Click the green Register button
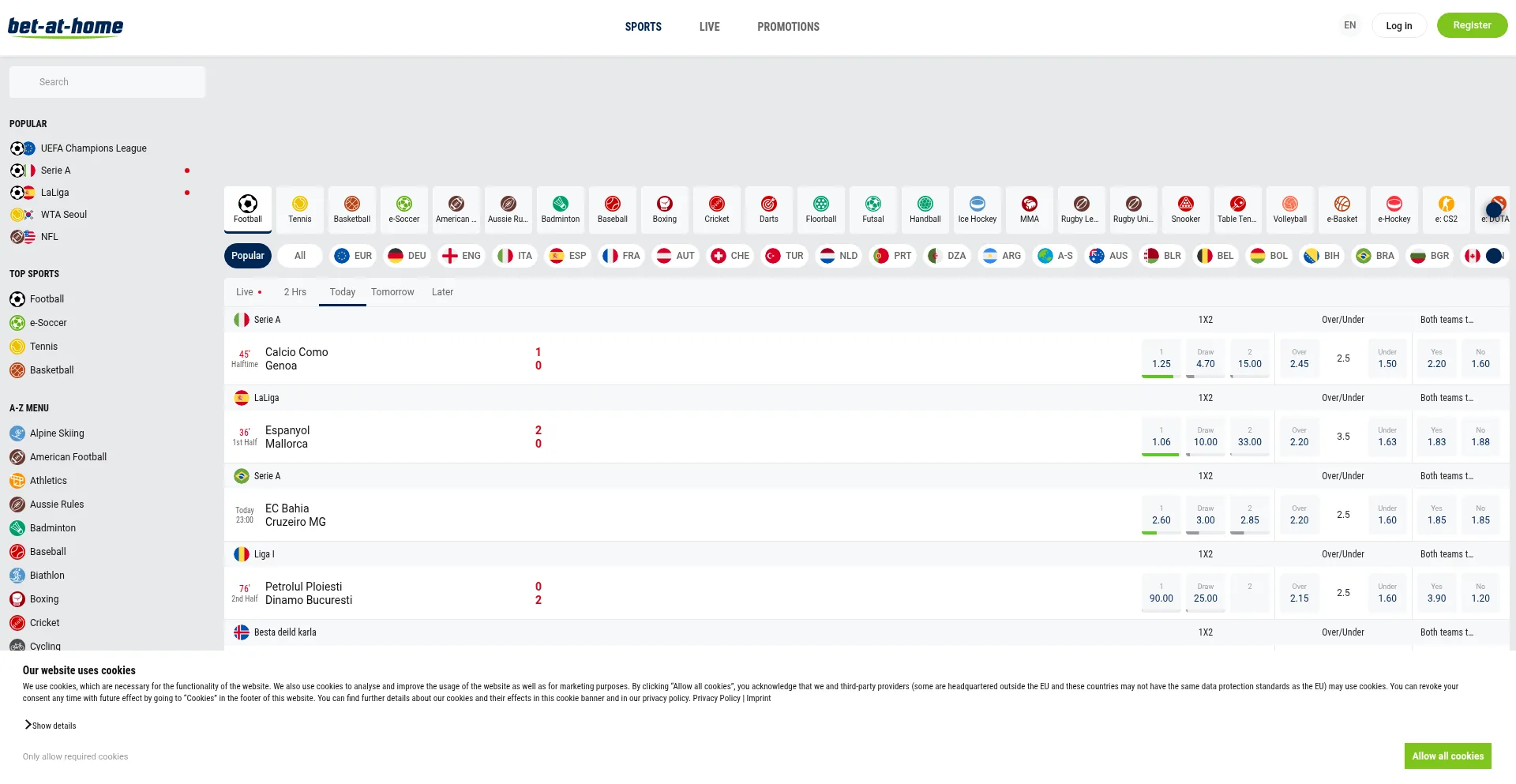This screenshot has height=784, width=1516. [1473, 25]
